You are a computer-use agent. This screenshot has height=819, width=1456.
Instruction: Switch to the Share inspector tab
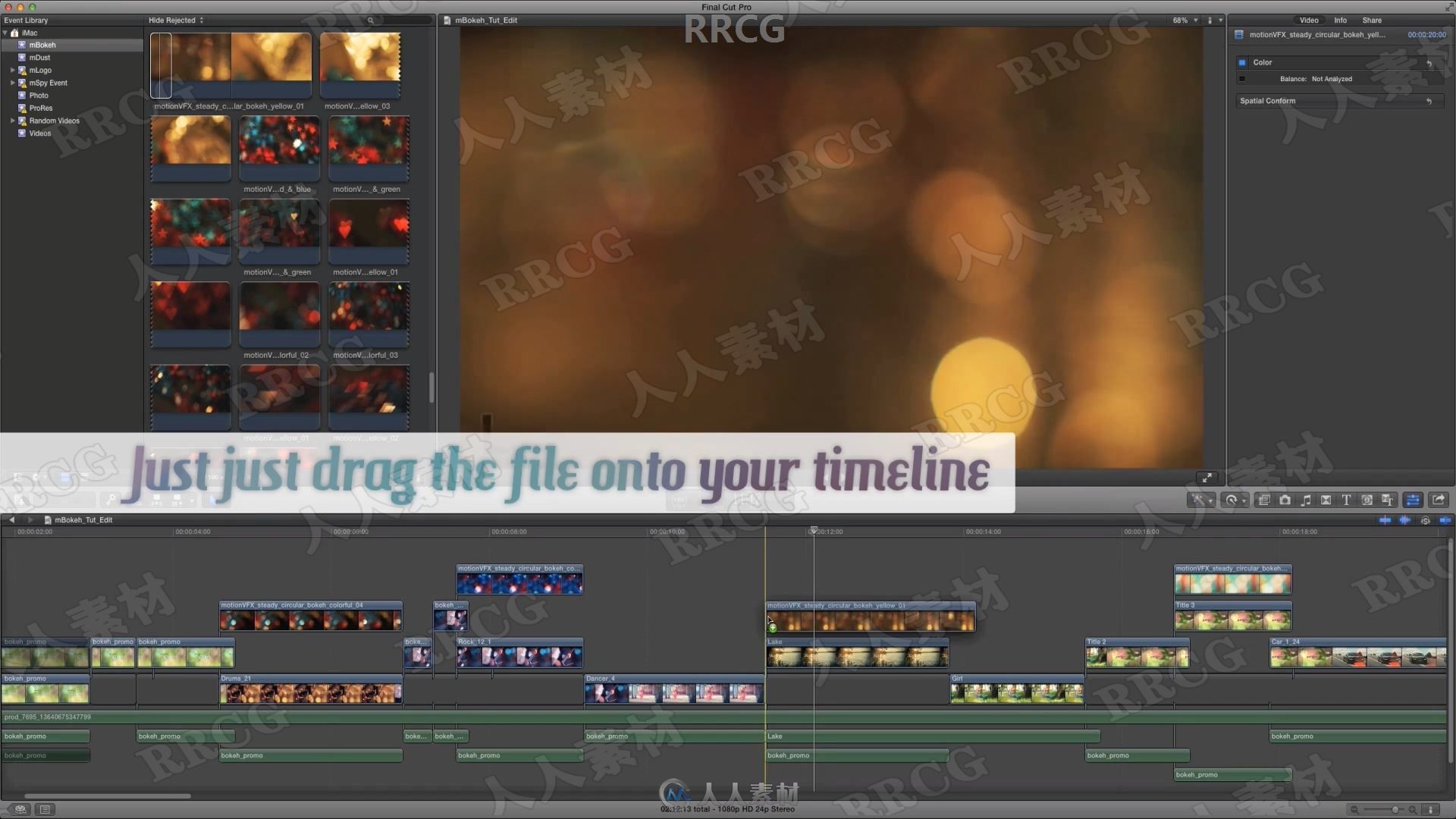[1372, 20]
